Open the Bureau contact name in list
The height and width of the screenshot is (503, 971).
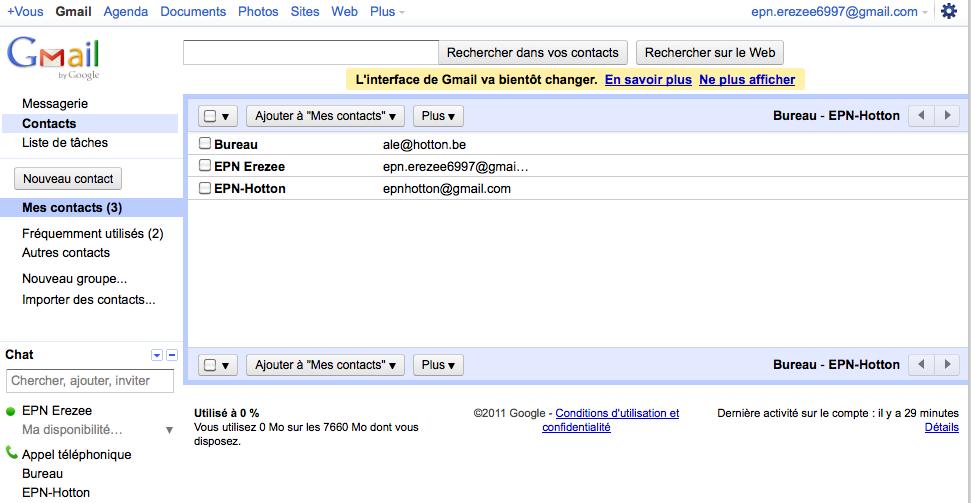[236, 144]
